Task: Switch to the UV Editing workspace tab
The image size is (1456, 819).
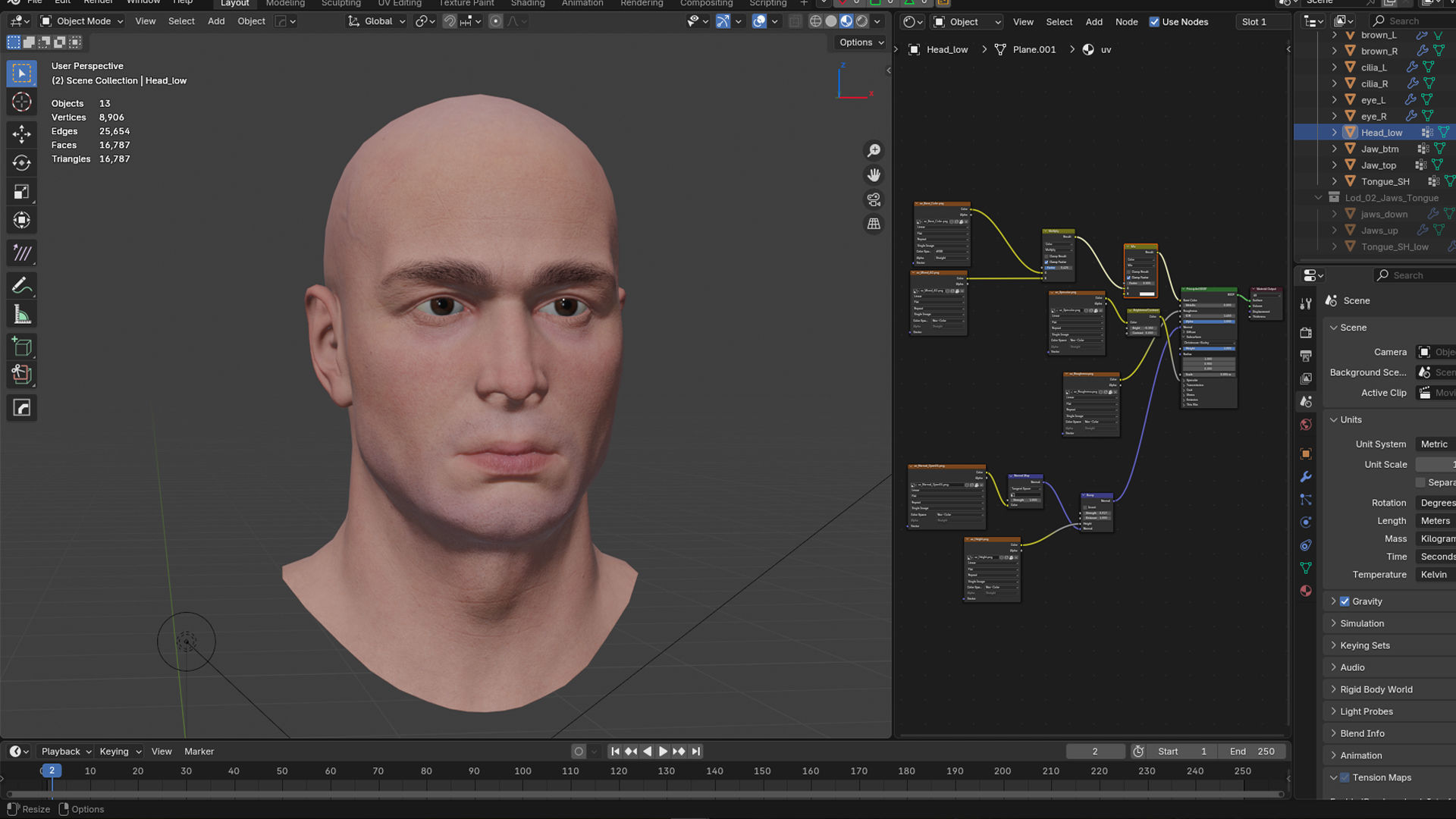Action: point(400,4)
